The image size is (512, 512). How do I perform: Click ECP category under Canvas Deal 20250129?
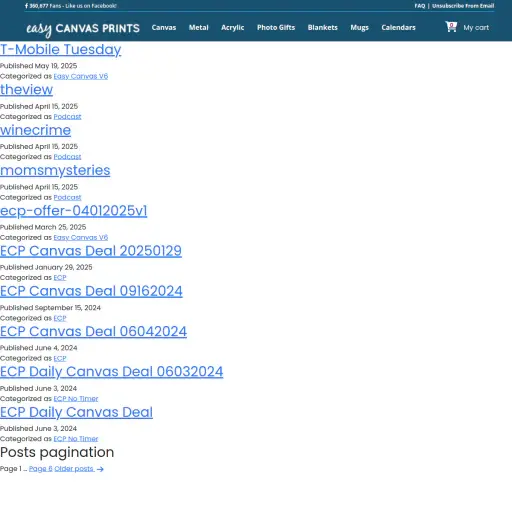coord(60,278)
